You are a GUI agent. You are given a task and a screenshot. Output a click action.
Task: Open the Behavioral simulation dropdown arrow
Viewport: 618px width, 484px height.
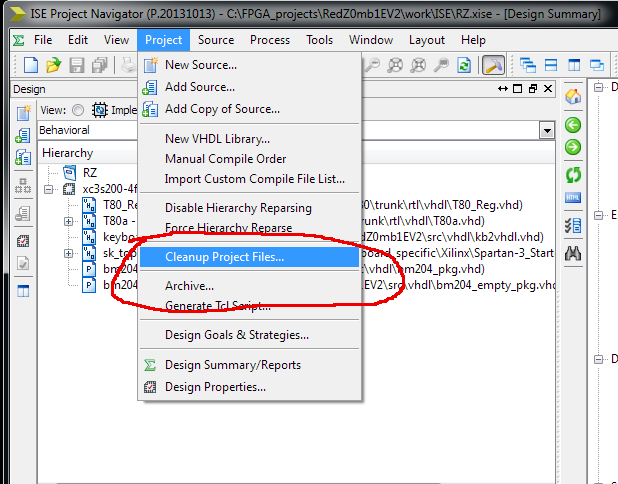(547, 130)
